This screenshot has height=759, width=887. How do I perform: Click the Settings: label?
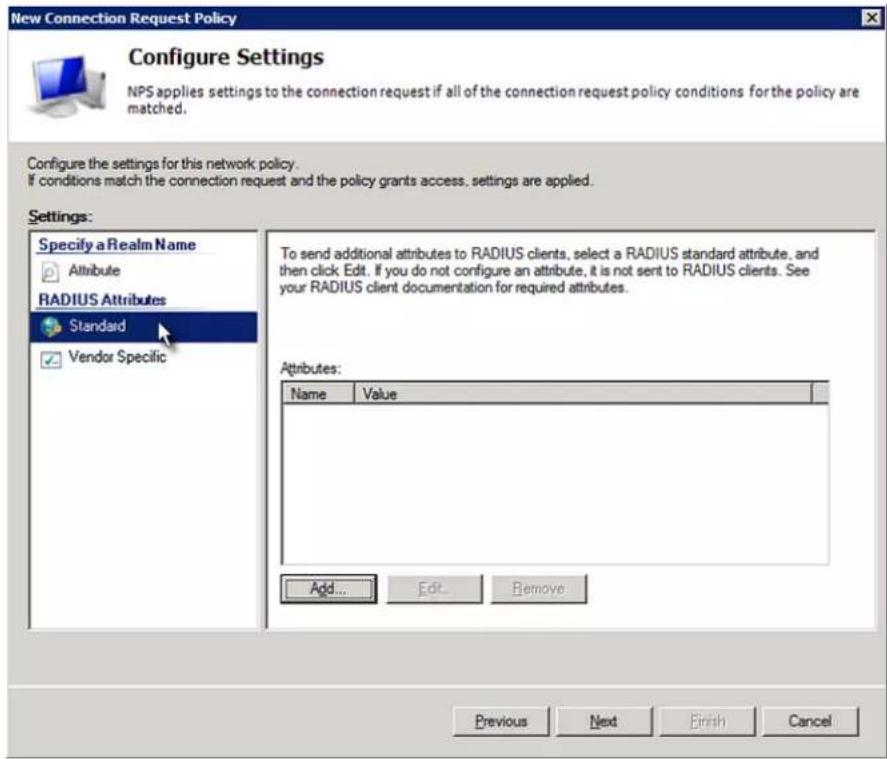60,217
